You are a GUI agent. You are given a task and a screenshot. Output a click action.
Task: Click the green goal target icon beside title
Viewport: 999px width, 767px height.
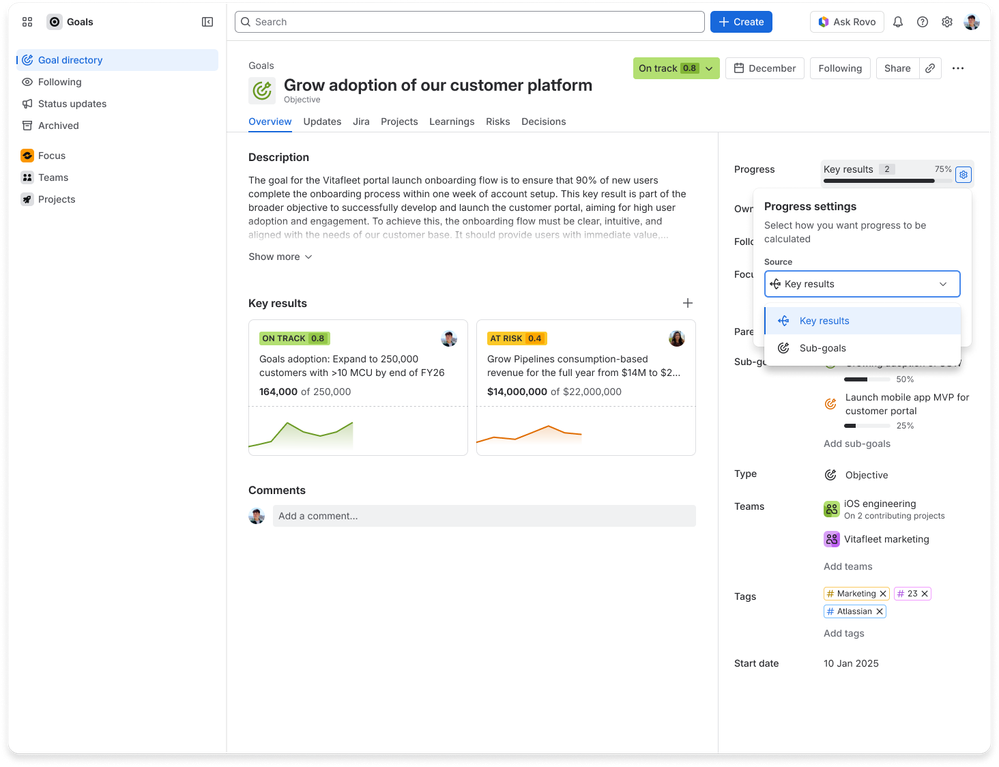pyautogui.click(x=262, y=90)
